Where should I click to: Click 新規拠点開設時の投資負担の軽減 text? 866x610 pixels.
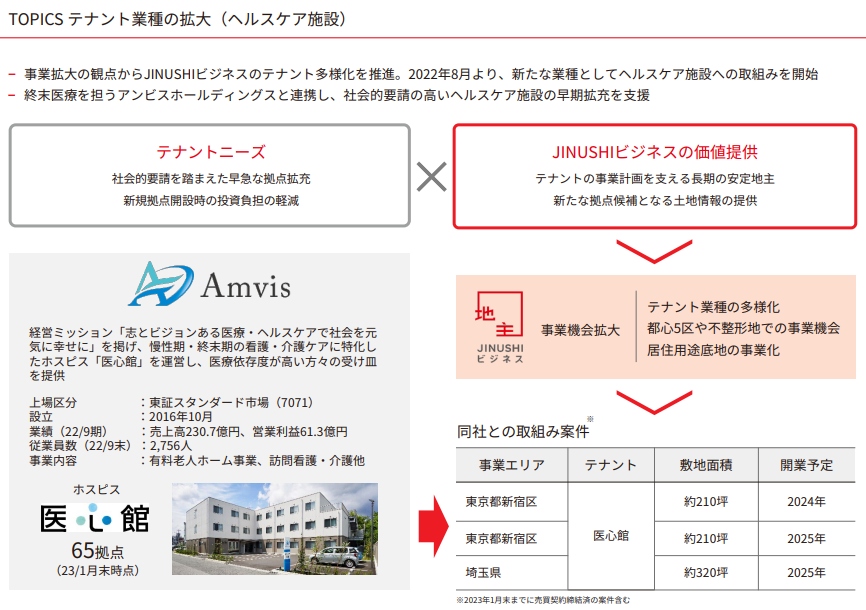tap(211, 201)
